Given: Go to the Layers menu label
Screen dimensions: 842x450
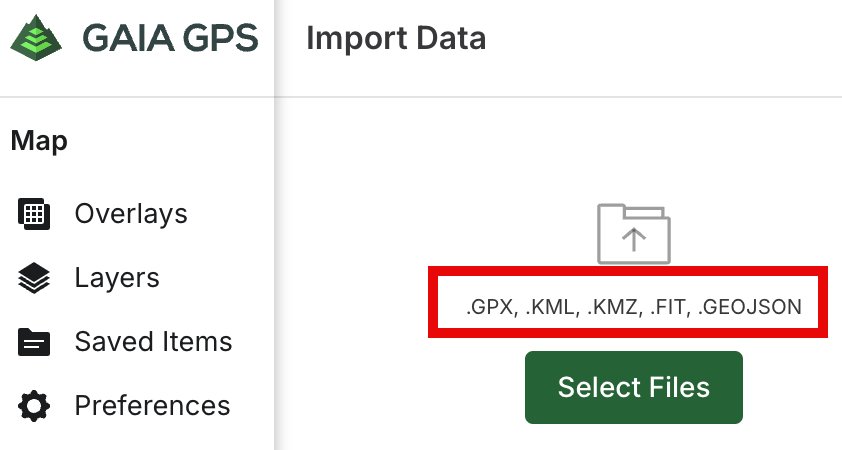Looking at the screenshot, I should point(117,278).
